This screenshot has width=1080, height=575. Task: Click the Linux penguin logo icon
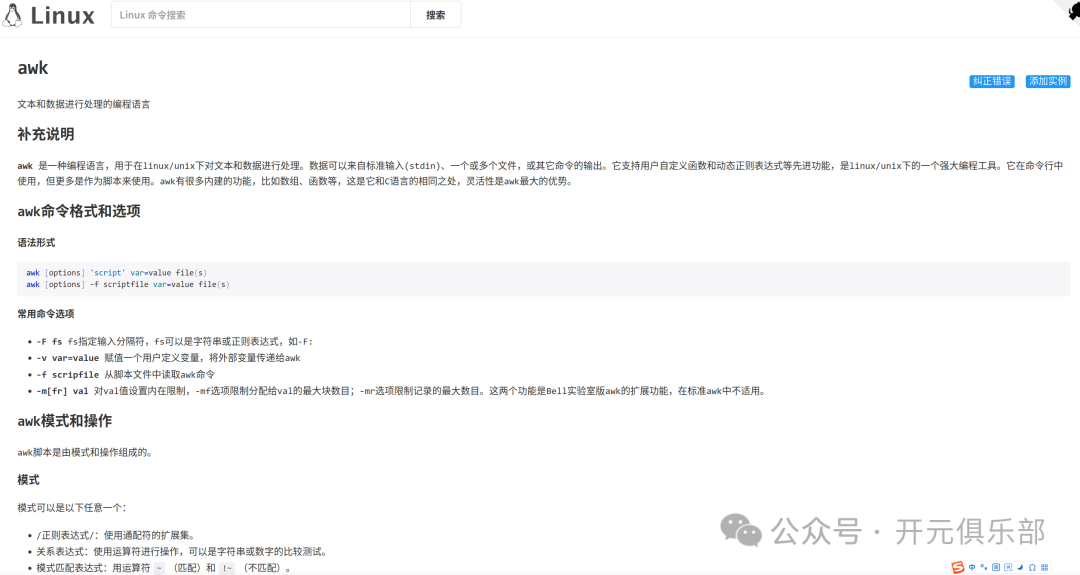(12, 14)
